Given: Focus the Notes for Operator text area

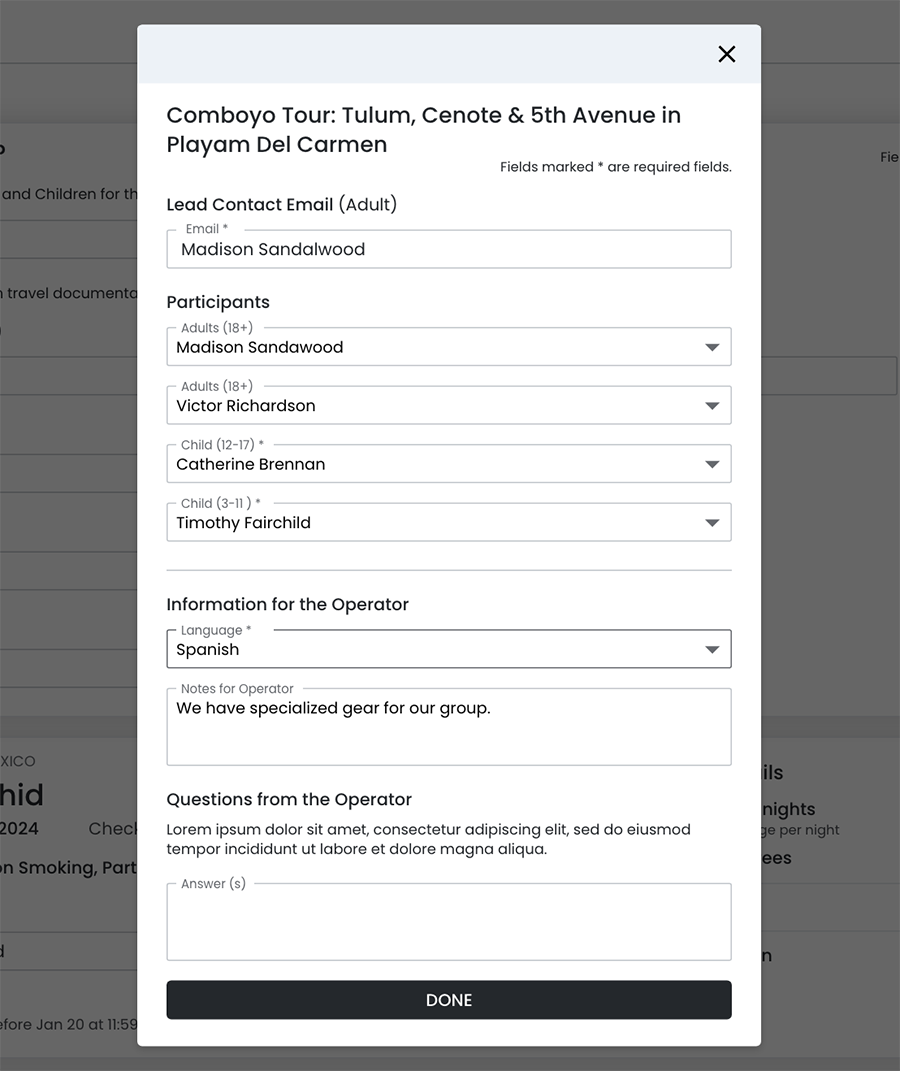Looking at the screenshot, I should tap(448, 728).
